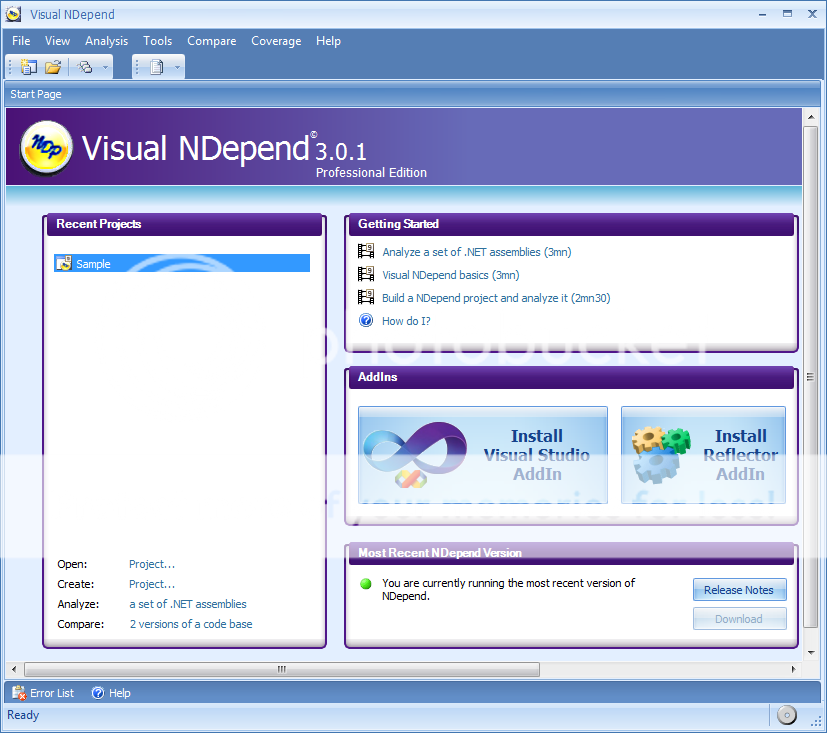Image resolution: width=827 pixels, height=733 pixels.
Task: Click the status bar round progress indicator
Action: pyautogui.click(x=786, y=715)
